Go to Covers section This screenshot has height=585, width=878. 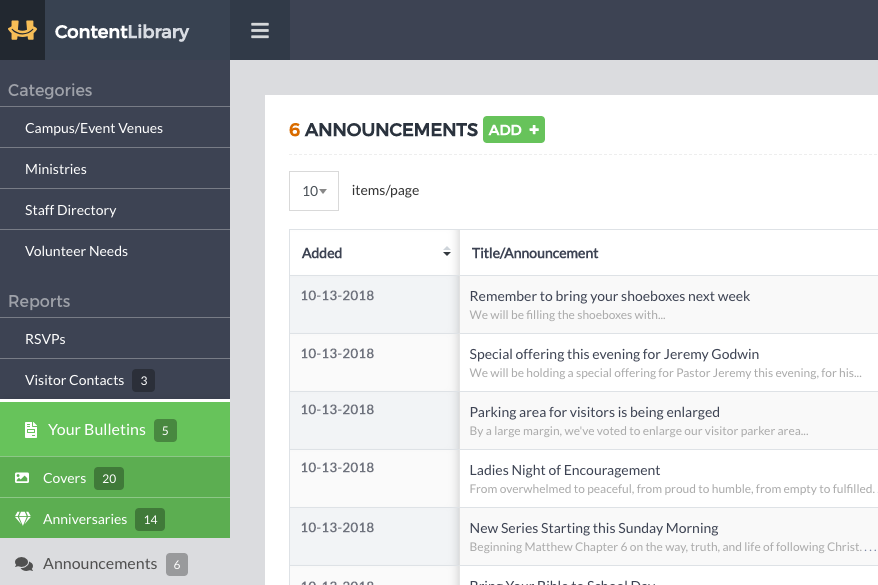tap(115, 478)
